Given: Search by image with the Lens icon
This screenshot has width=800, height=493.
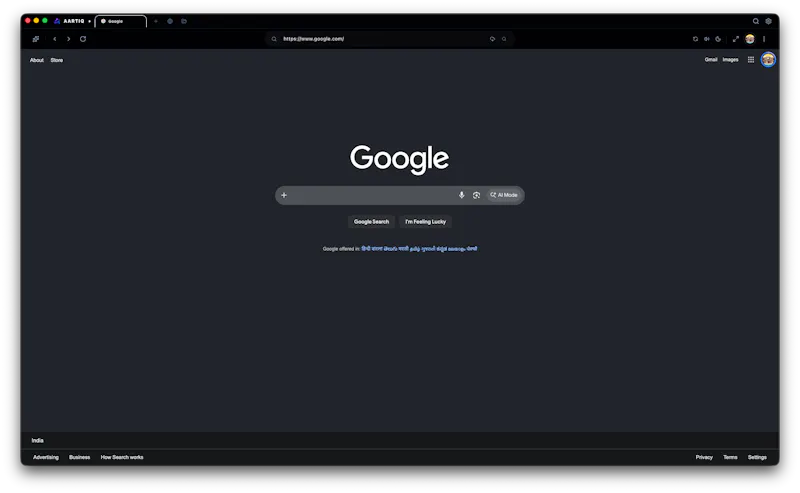Looking at the screenshot, I should point(476,195).
